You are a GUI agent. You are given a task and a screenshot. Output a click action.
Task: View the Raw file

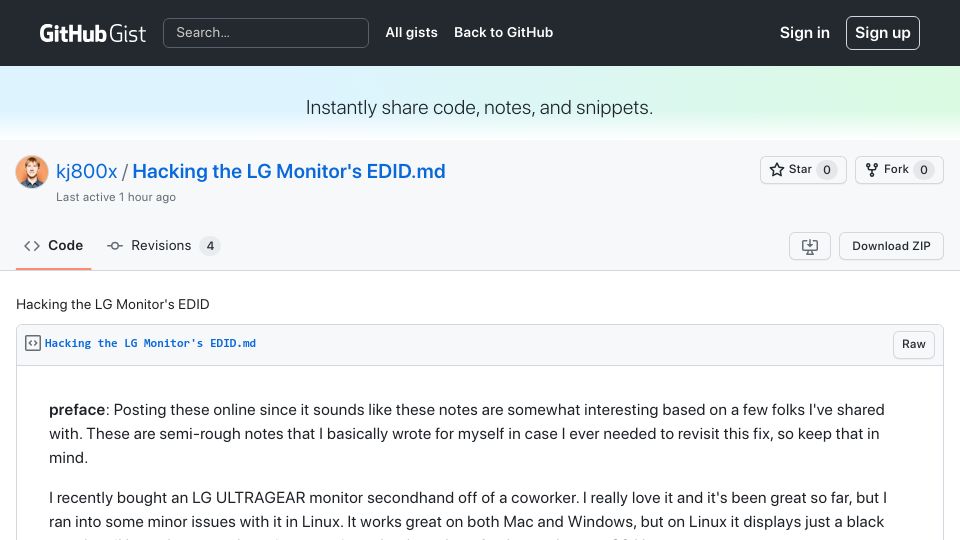(x=913, y=344)
